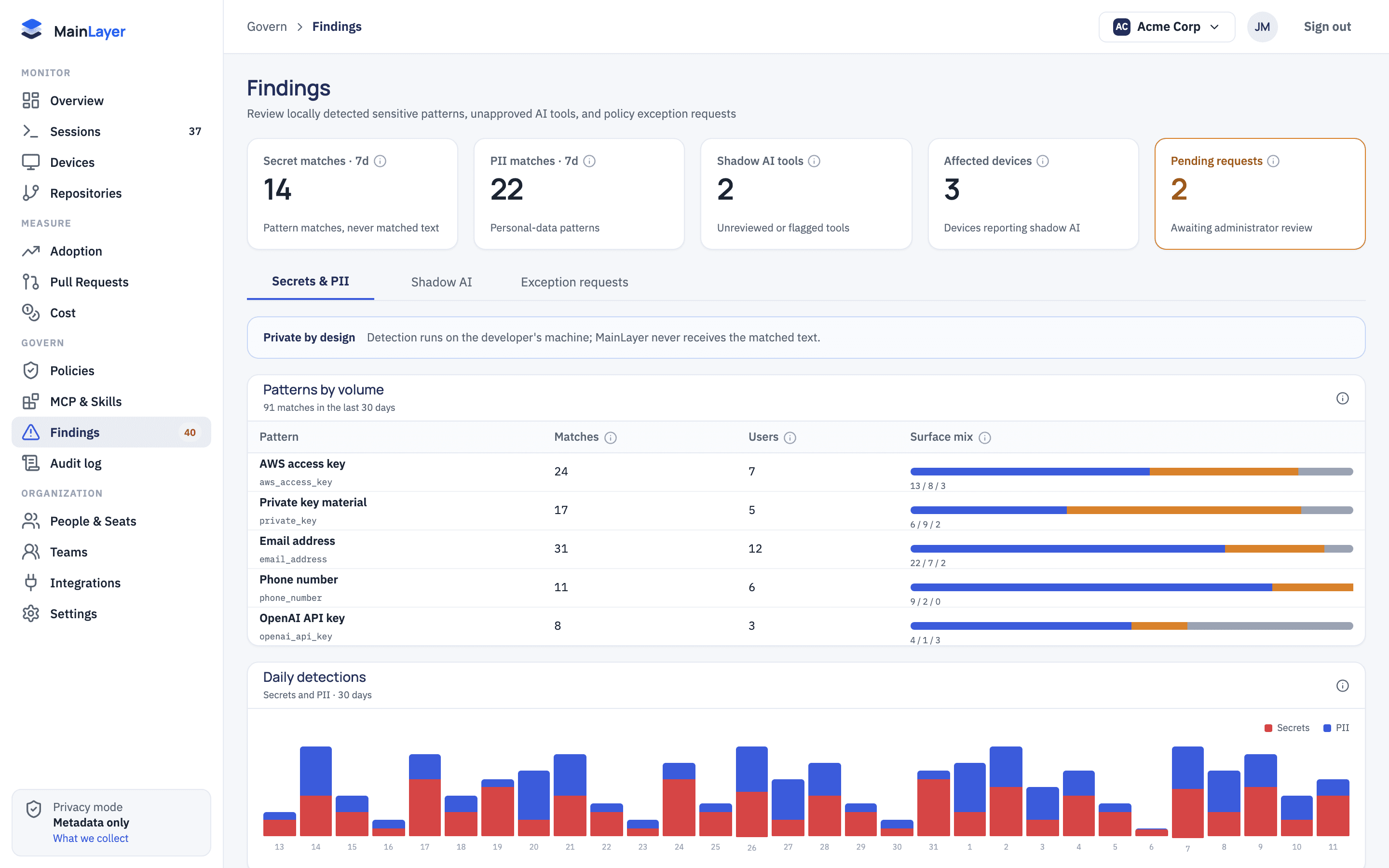
Task: Open Overview via its grid icon
Action: (31, 100)
